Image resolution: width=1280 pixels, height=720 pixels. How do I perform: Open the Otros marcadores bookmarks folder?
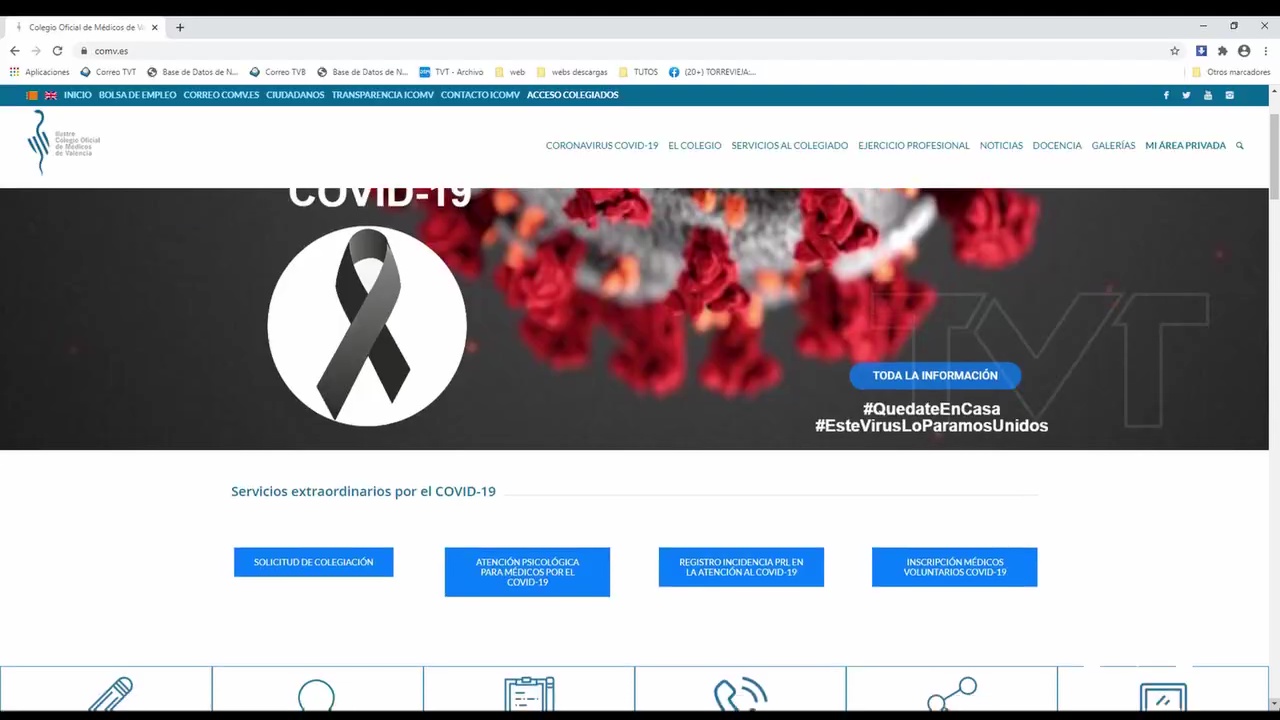pyautogui.click(x=1231, y=72)
